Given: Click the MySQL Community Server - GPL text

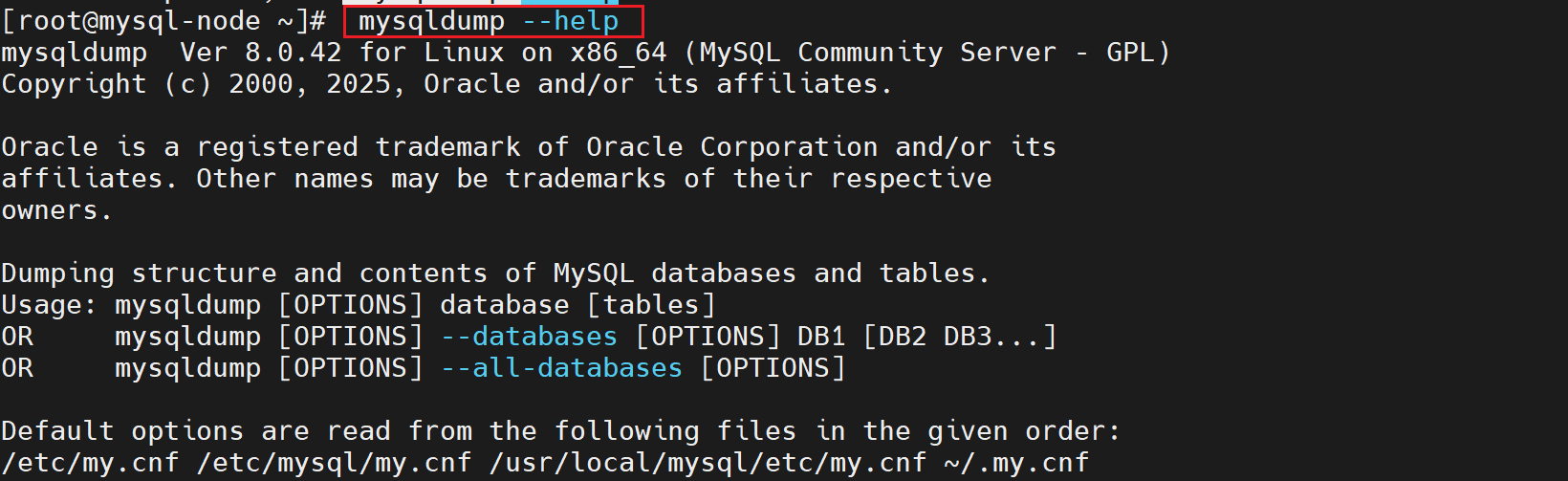Looking at the screenshot, I should tap(926, 53).
